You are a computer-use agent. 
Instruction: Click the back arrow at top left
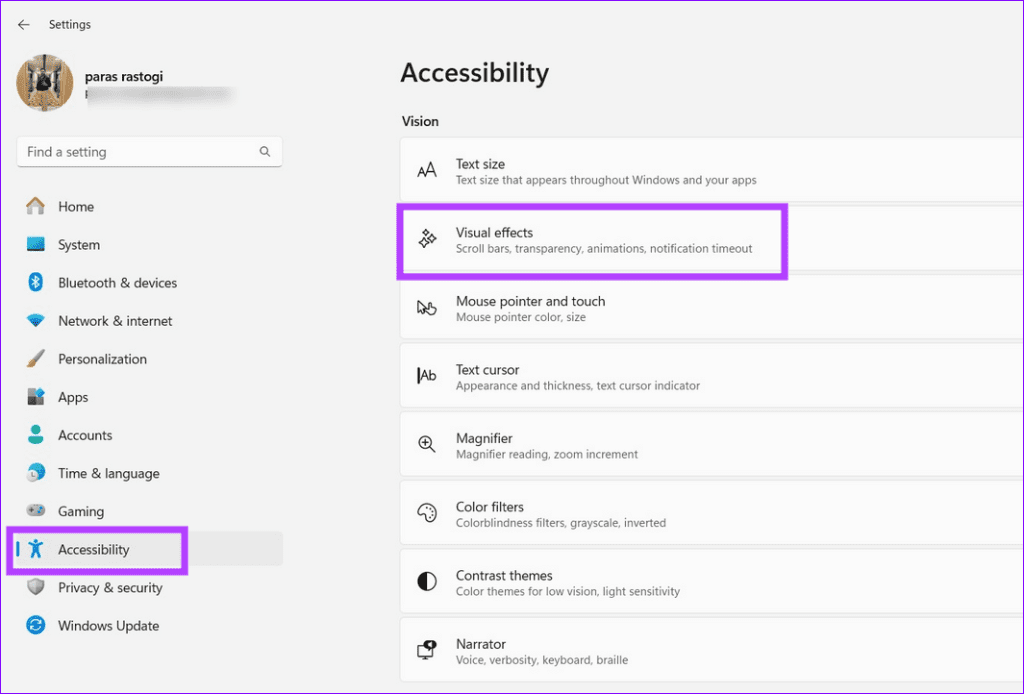click(23, 24)
